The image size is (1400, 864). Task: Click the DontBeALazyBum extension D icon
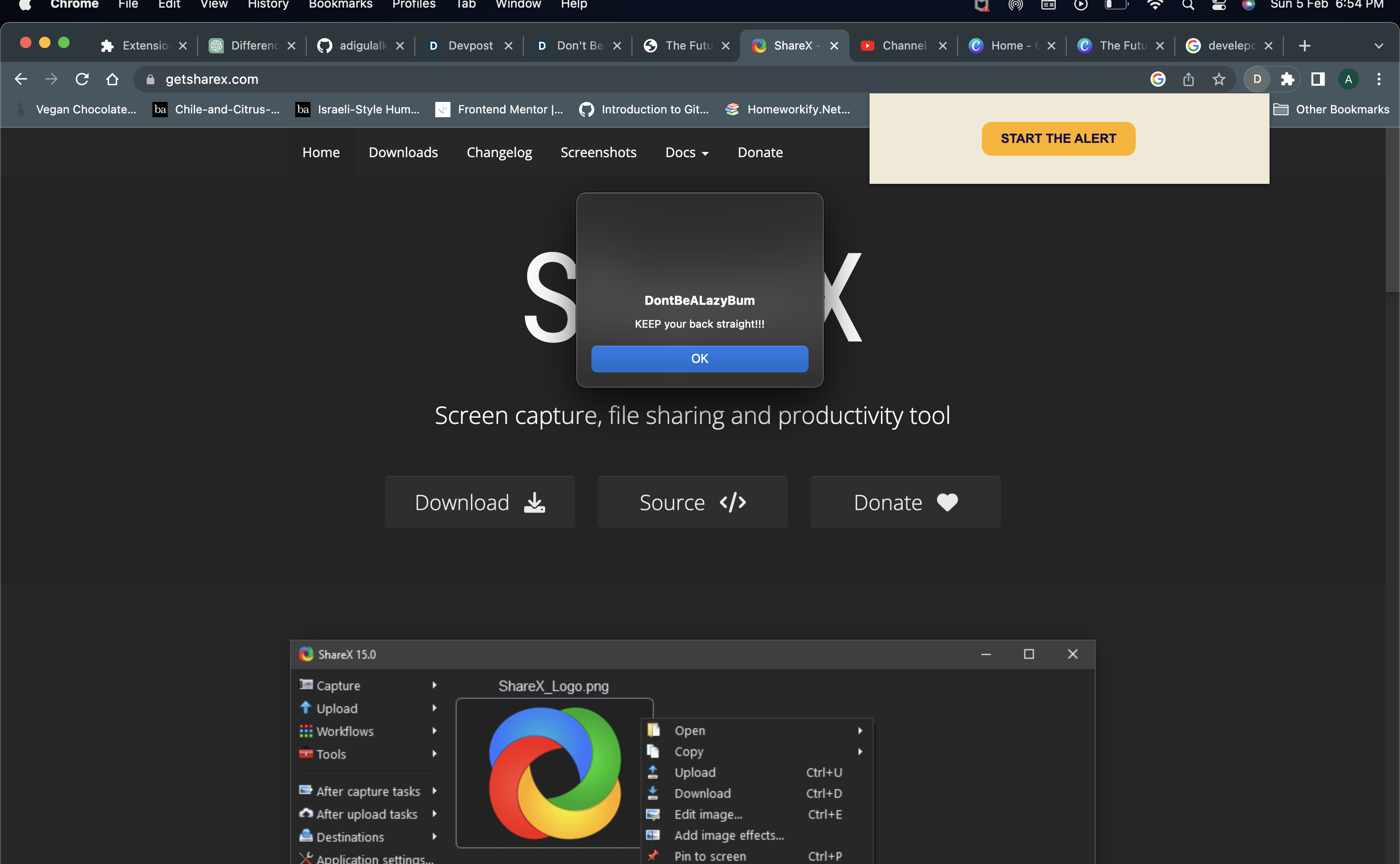(1257, 79)
